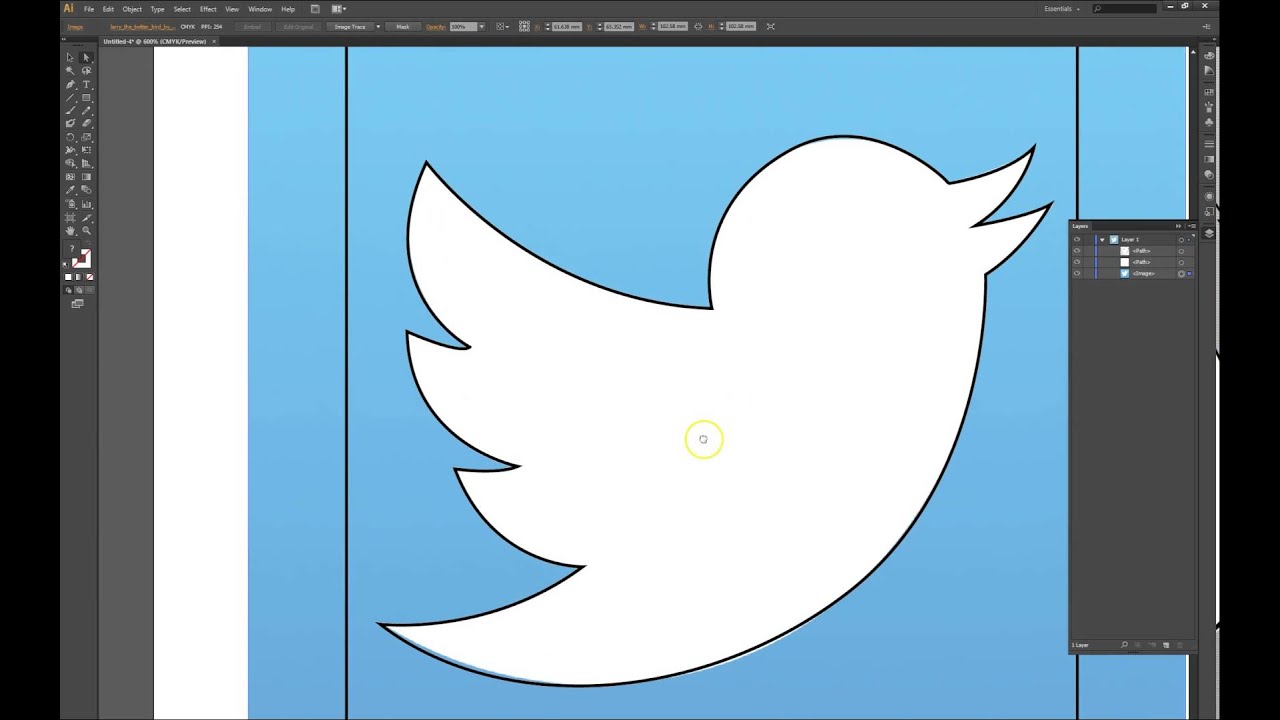Image resolution: width=1280 pixels, height=720 pixels.
Task: Click the Mask button in control bar
Action: tap(403, 26)
